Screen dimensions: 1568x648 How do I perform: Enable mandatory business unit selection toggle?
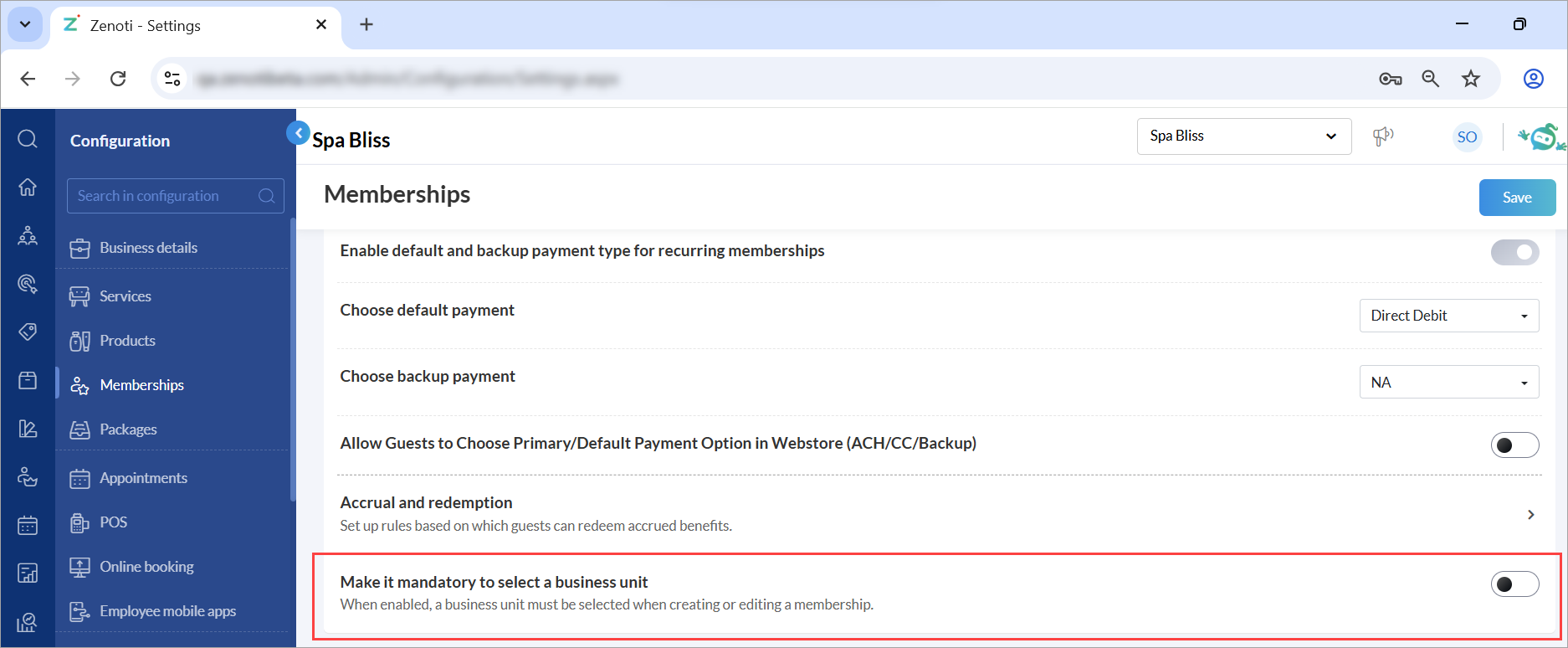(x=1514, y=584)
